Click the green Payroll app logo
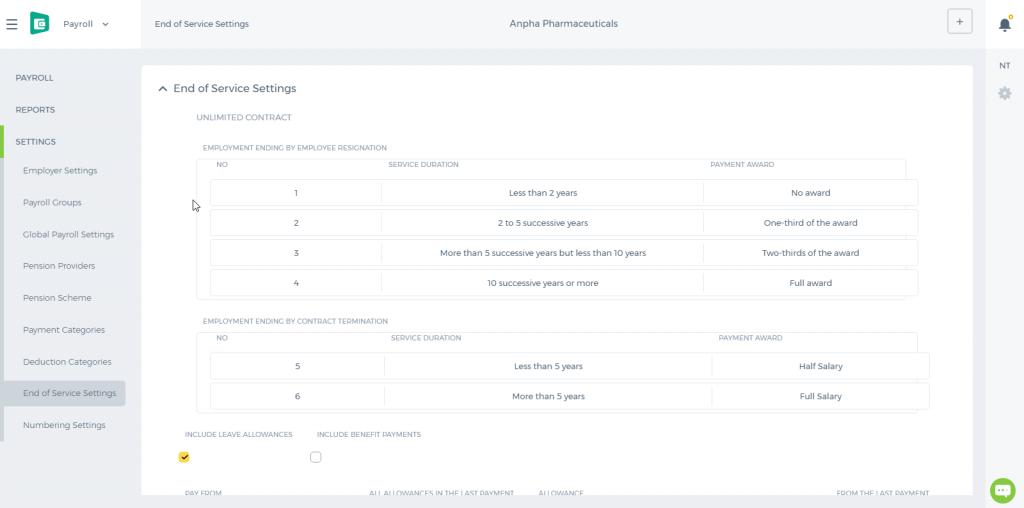Screen dimensions: 1024x508 (39, 24)
